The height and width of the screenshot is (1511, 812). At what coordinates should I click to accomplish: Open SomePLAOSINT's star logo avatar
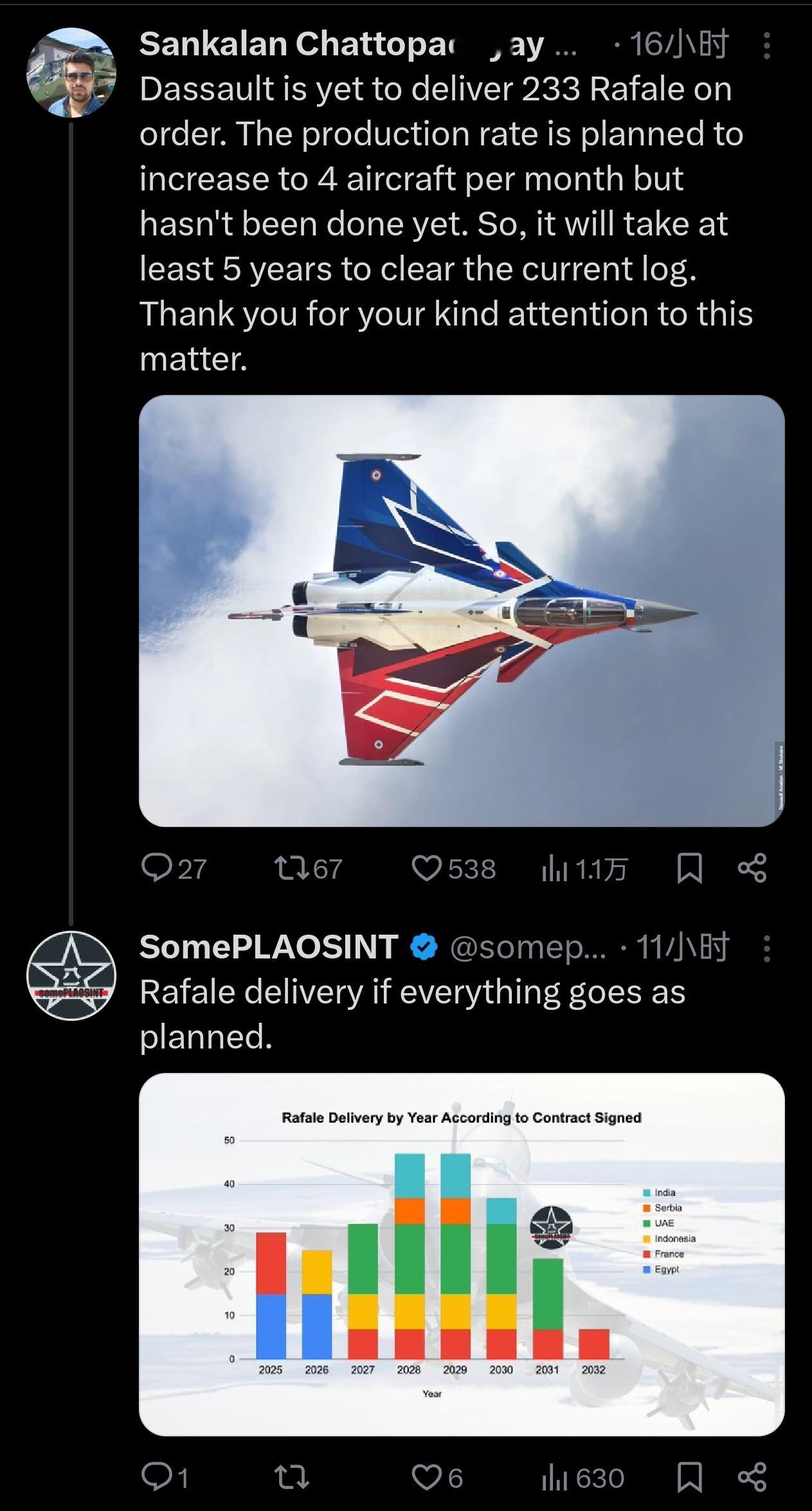point(71,976)
